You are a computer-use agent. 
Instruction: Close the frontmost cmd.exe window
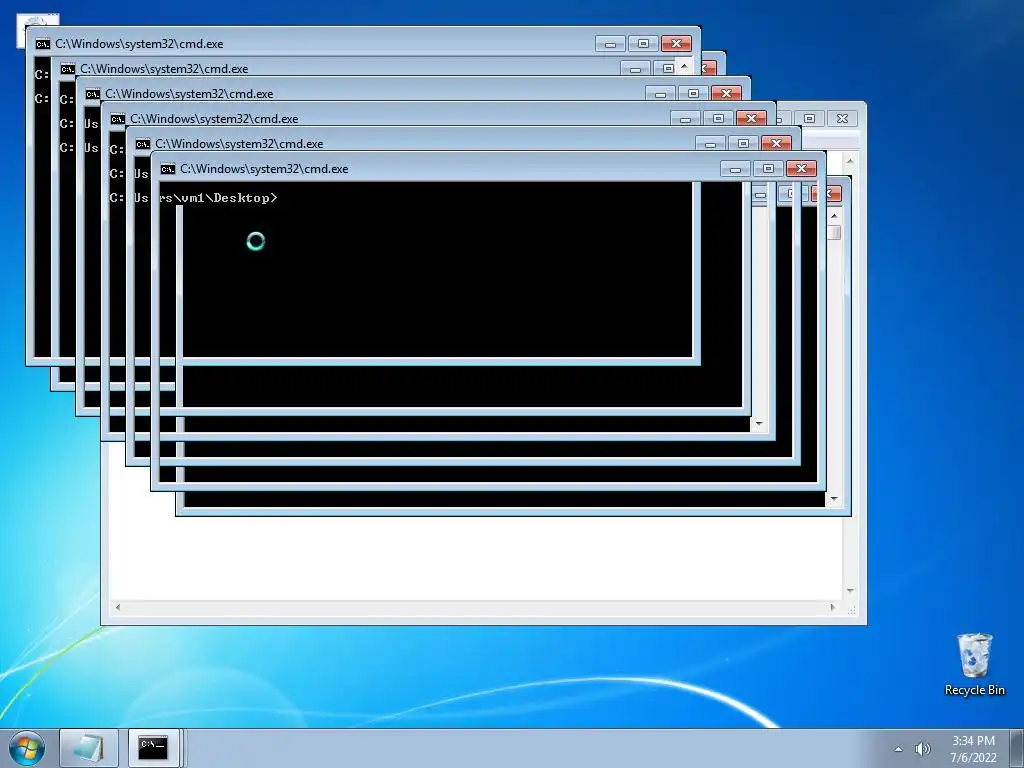pyautogui.click(x=801, y=168)
